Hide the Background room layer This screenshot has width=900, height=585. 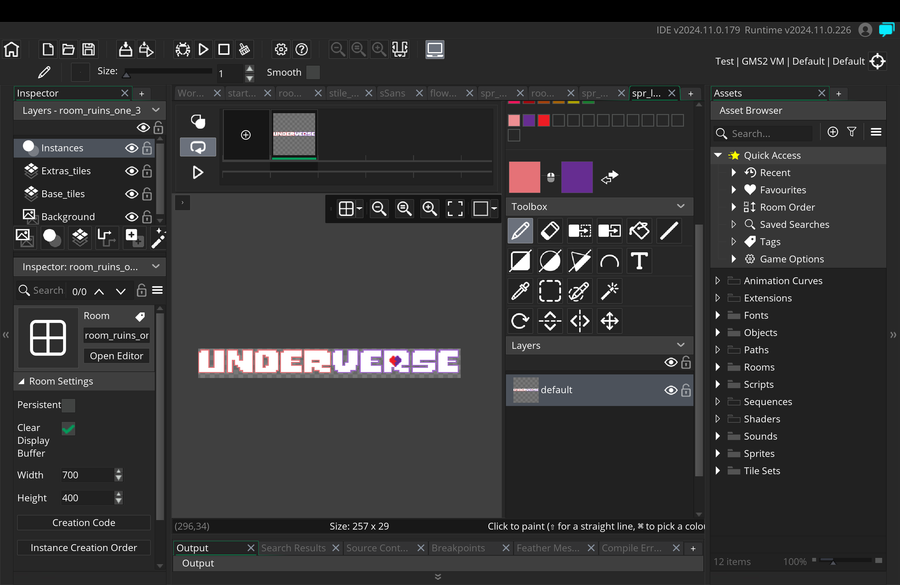click(x=131, y=217)
